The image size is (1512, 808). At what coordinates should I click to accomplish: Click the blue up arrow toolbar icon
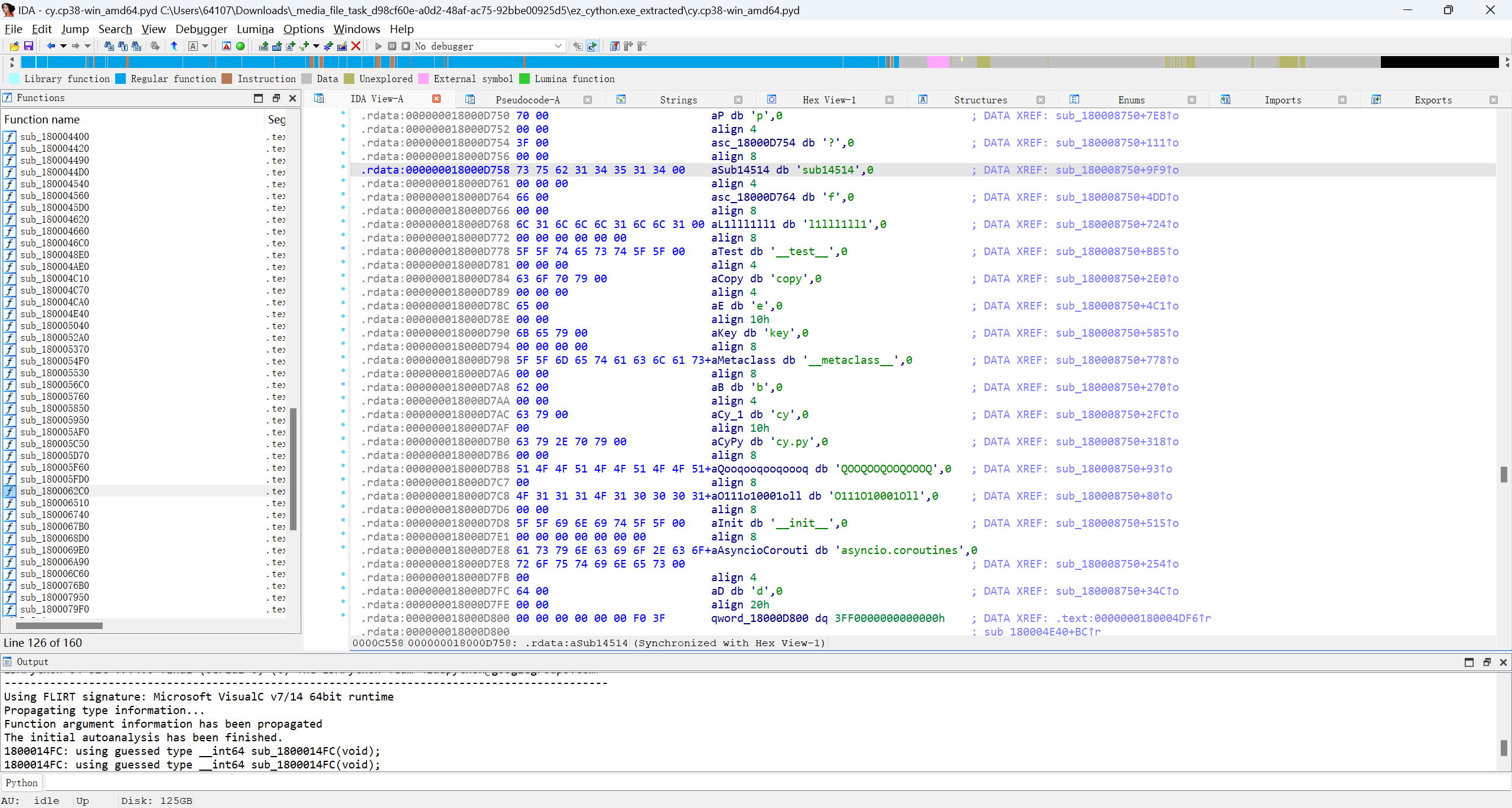coord(174,46)
